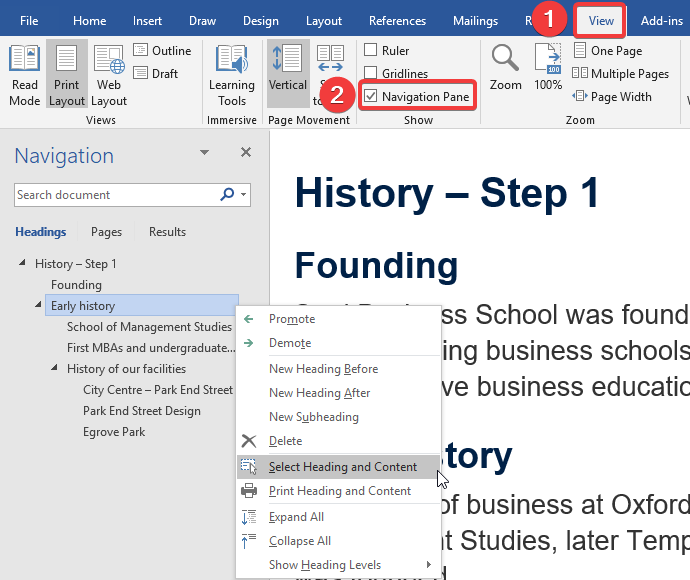Switch to Results tab in Navigation
690x580 pixels.
tap(167, 231)
